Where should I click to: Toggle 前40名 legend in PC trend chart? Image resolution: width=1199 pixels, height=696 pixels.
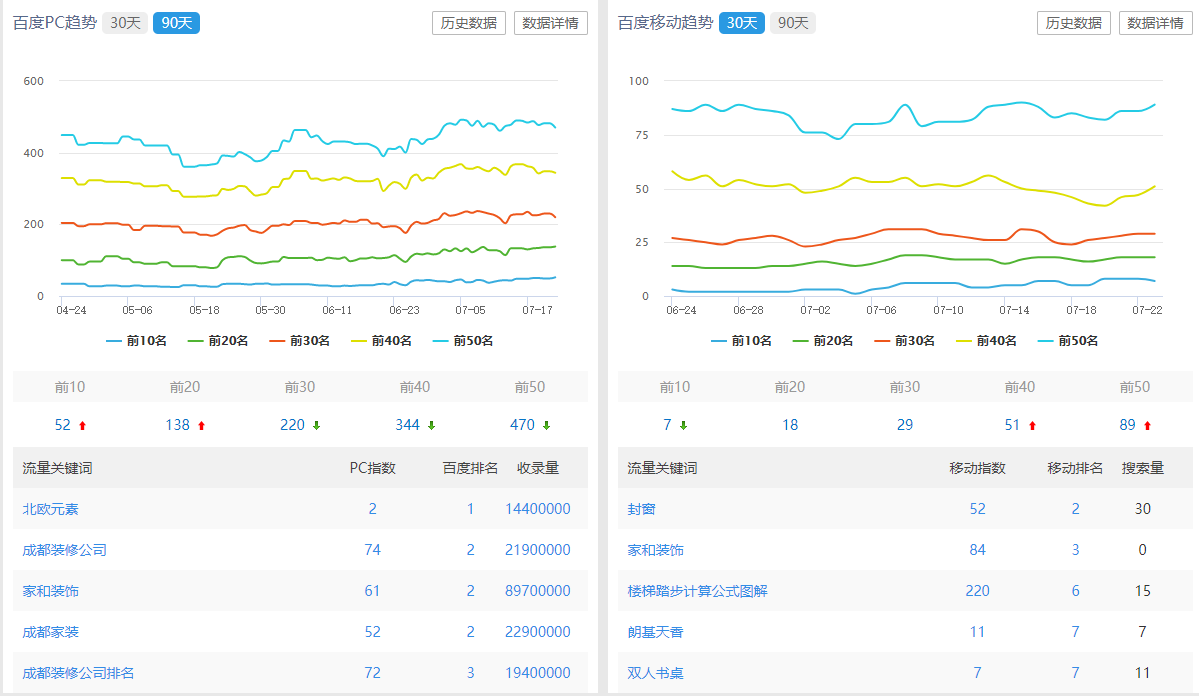click(x=381, y=341)
